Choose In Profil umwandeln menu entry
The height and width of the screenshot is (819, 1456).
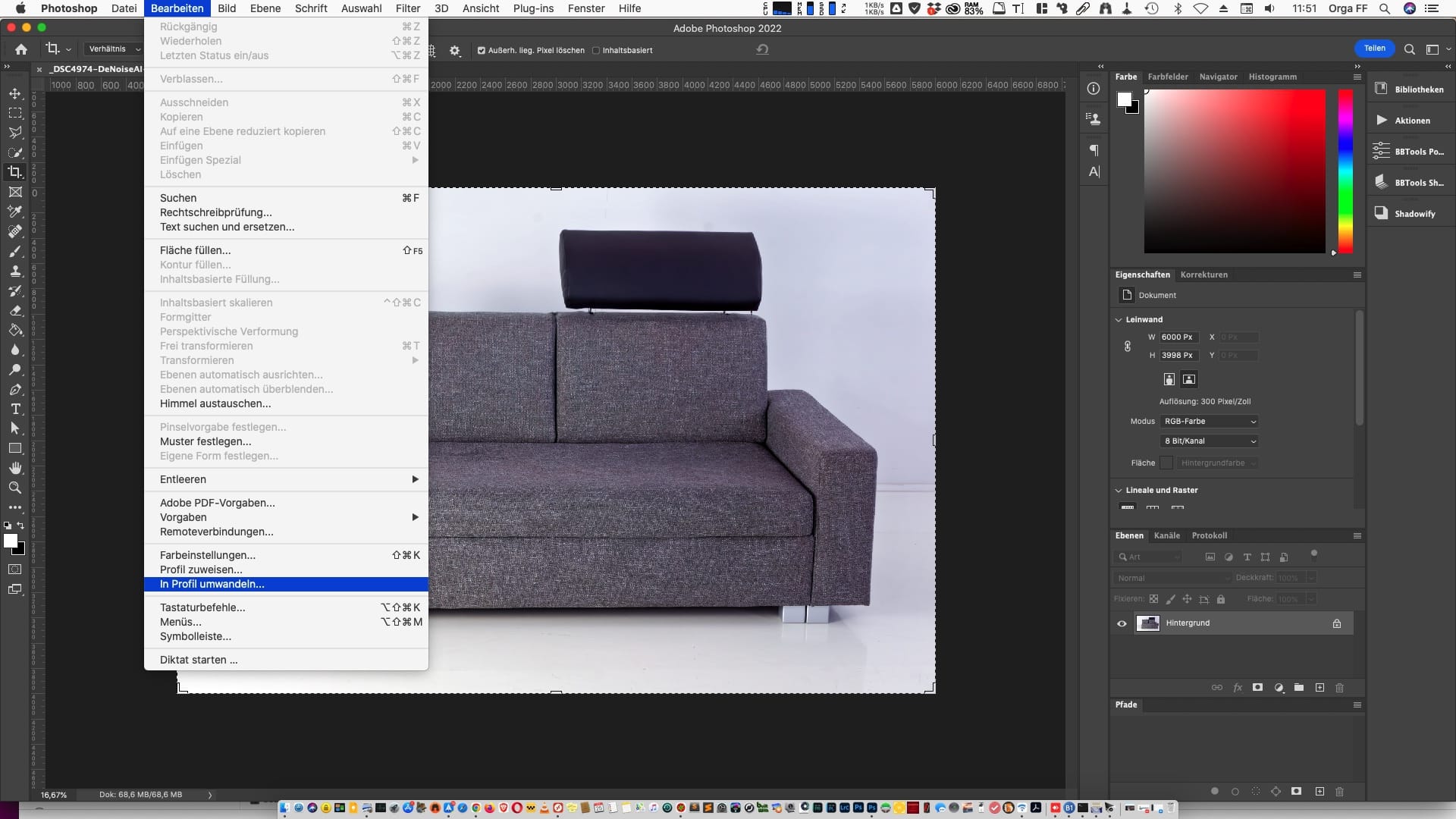pos(212,584)
